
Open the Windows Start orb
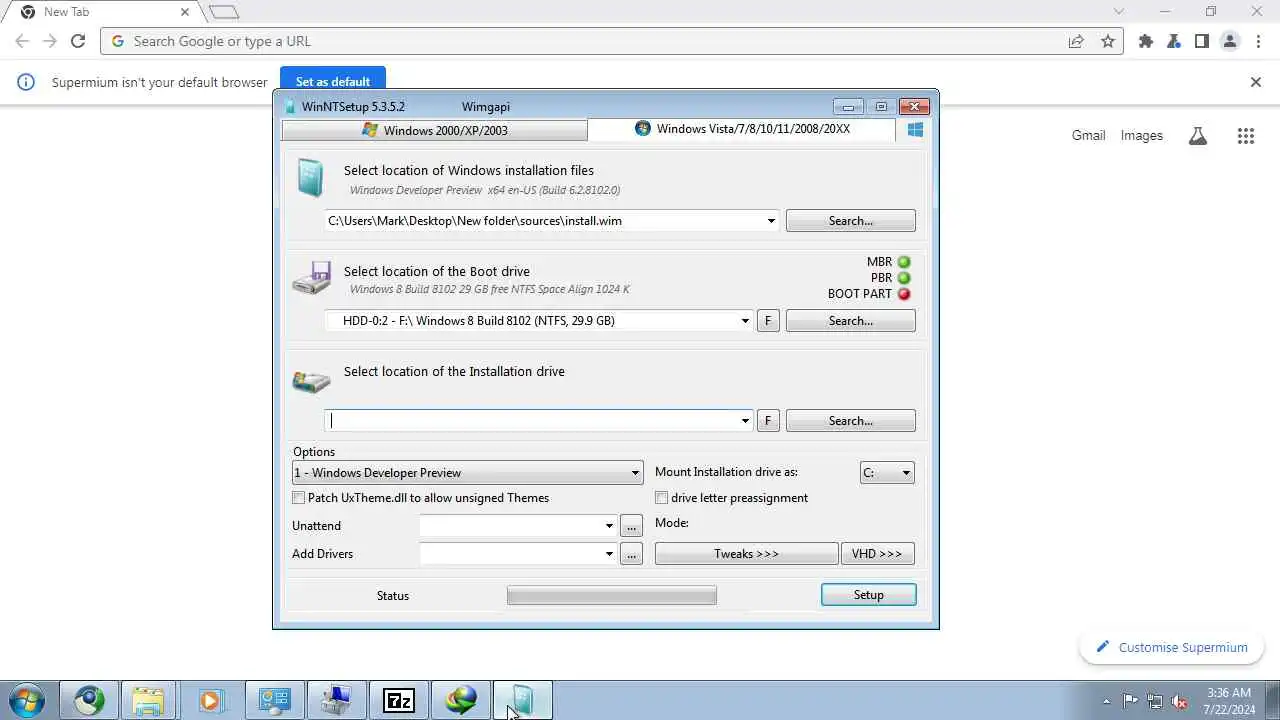click(27, 701)
